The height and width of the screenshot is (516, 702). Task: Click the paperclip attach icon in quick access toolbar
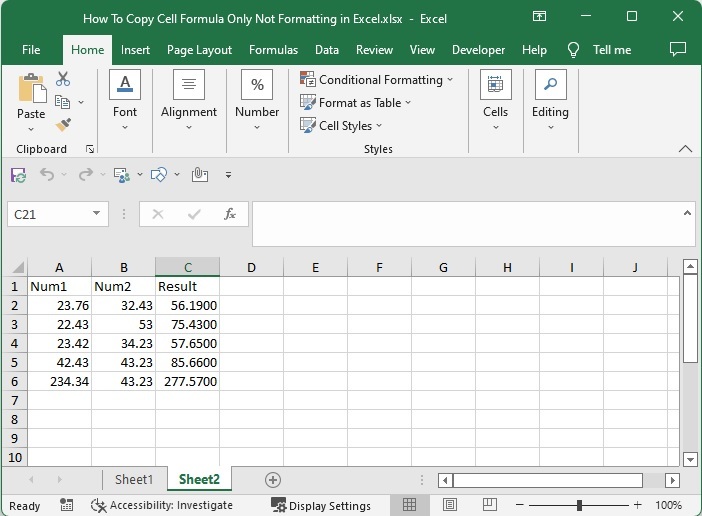coord(199,175)
